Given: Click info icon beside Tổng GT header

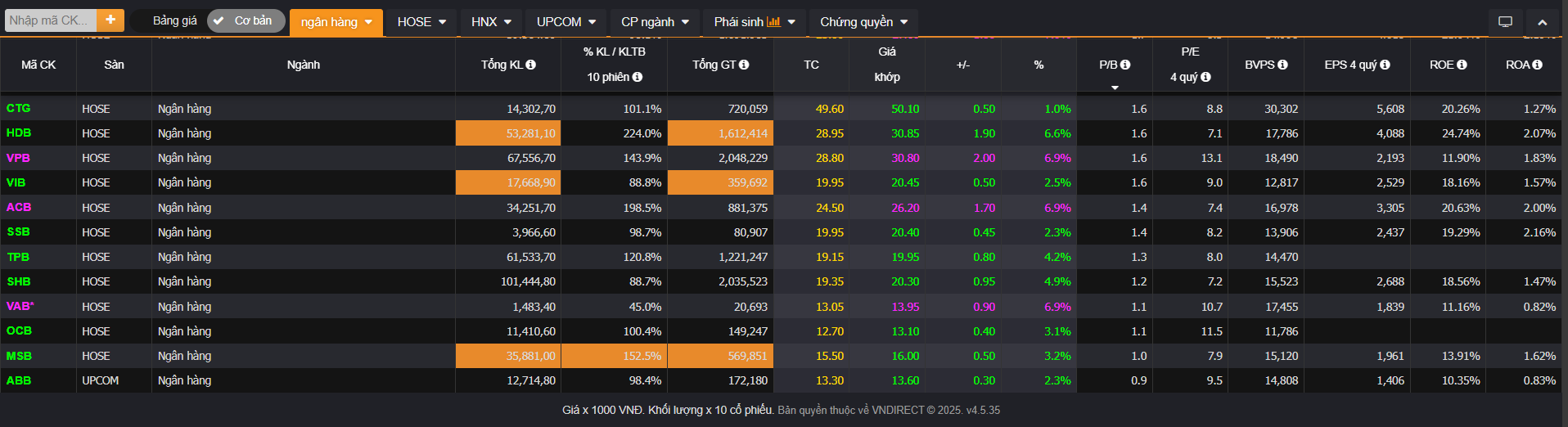Looking at the screenshot, I should (744, 65).
